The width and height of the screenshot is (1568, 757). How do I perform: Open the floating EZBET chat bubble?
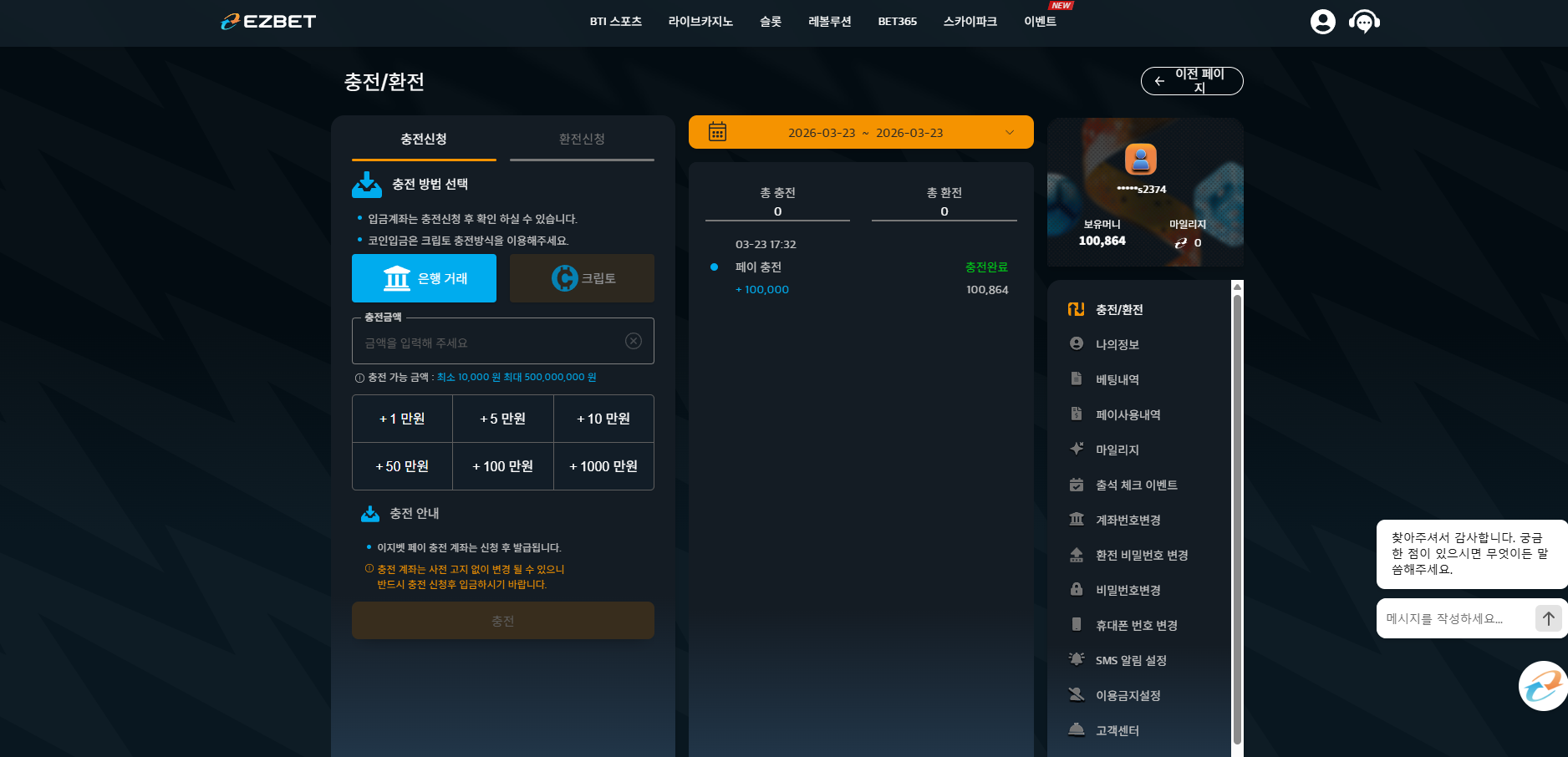coord(1542,686)
